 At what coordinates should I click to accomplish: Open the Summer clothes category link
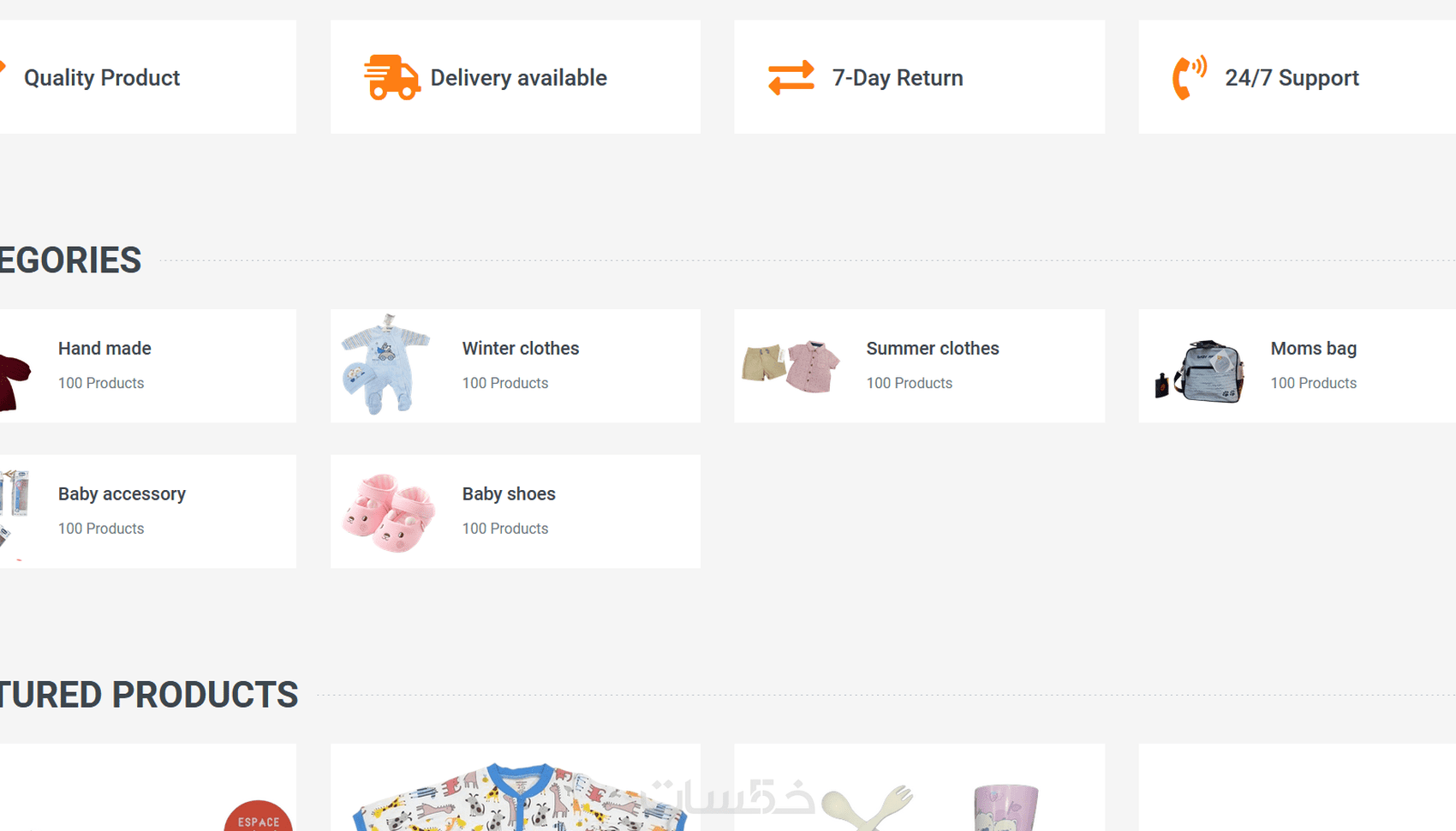(933, 349)
